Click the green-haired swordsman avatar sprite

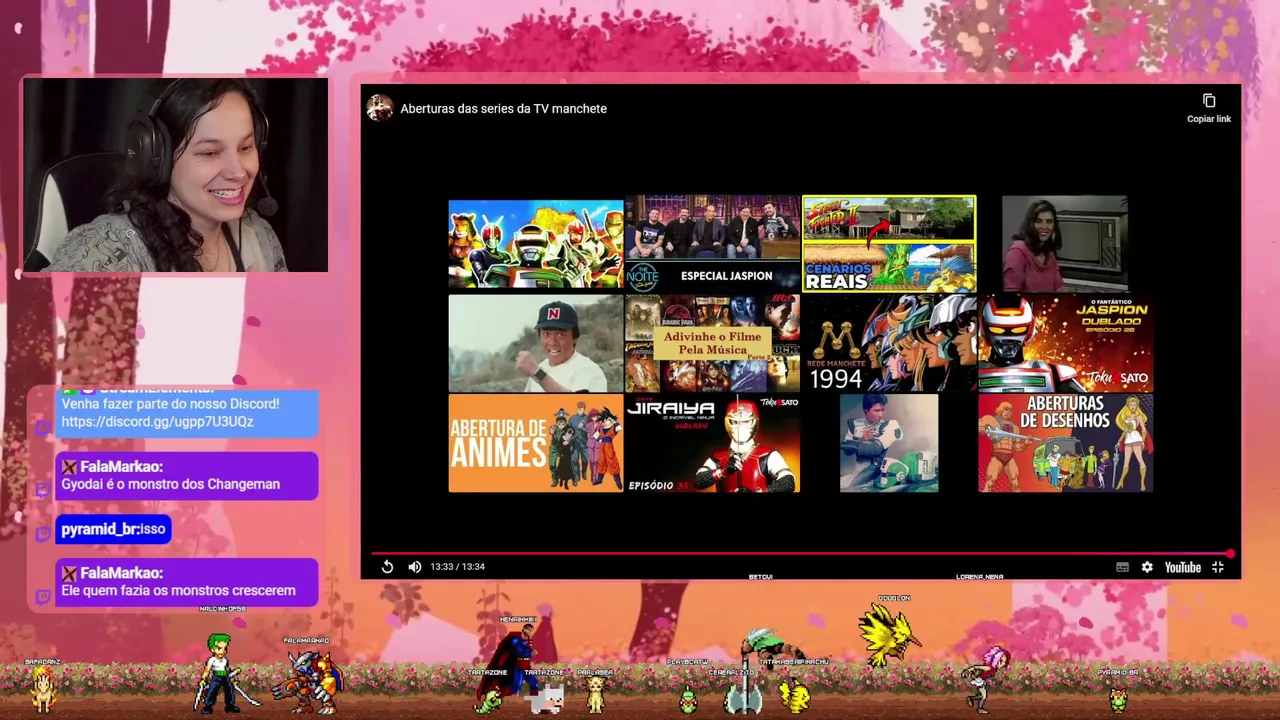(222, 672)
